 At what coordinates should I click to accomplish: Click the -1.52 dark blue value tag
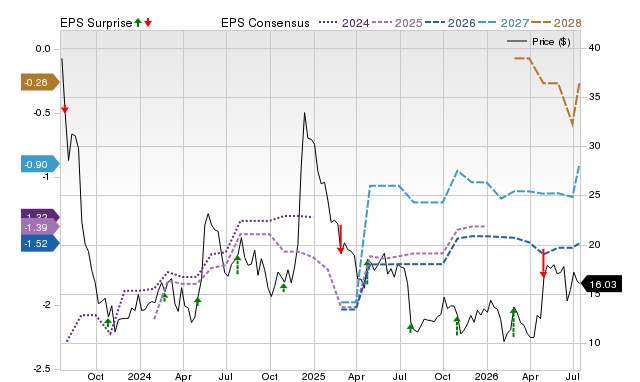pos(40,244)
